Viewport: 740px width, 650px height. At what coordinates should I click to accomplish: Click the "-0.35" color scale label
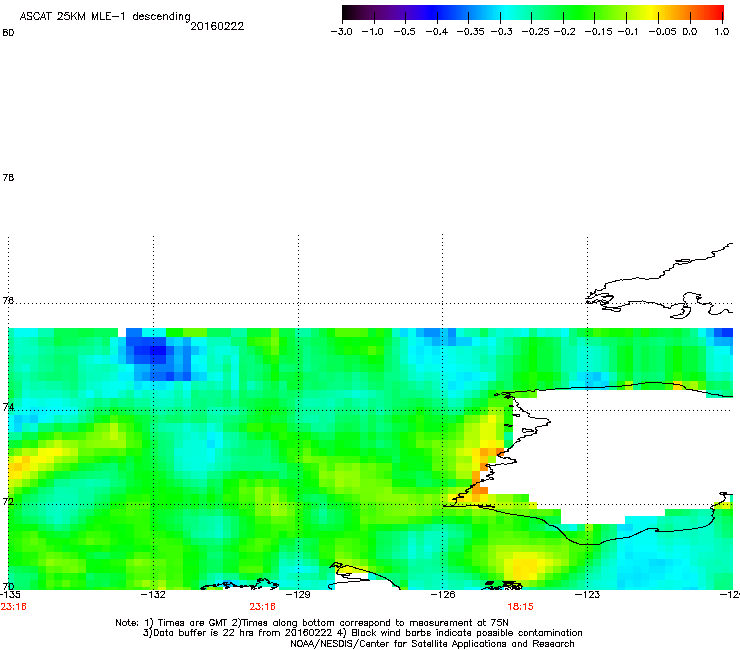471,32
